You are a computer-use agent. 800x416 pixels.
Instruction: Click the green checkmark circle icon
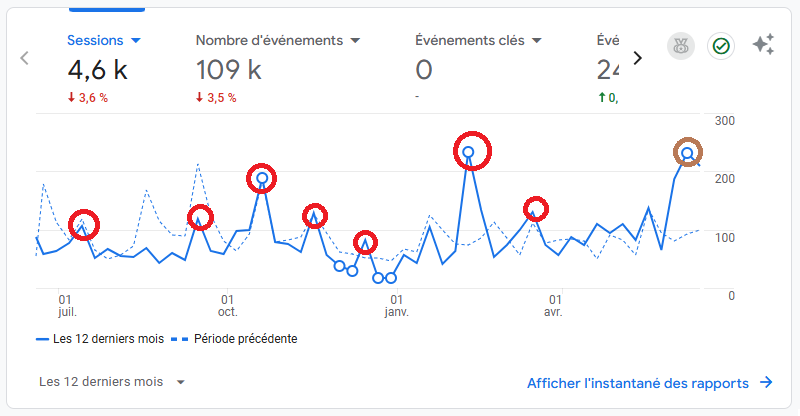click(x=720, y=46)
